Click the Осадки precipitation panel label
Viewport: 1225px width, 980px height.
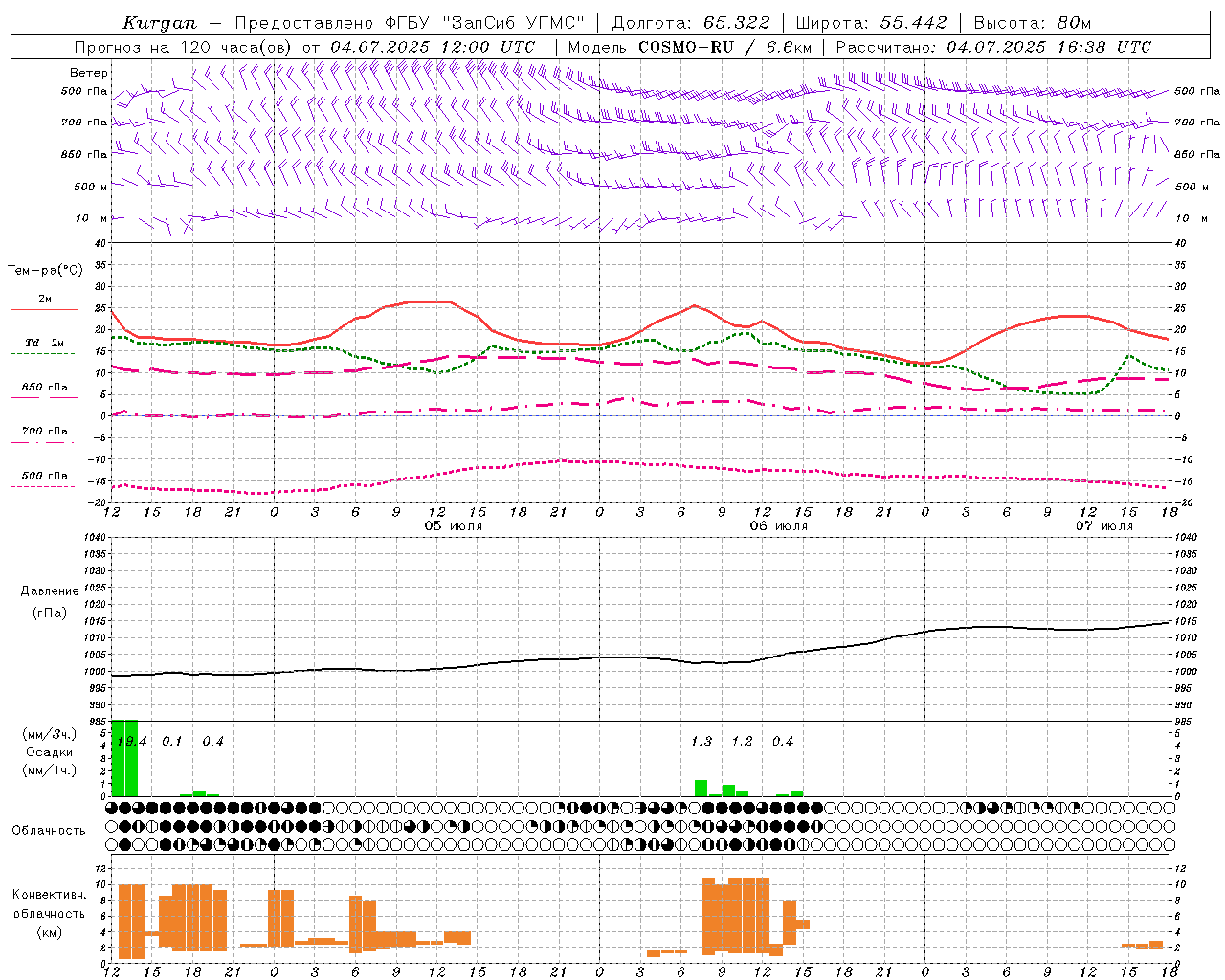tap(50, 752)
